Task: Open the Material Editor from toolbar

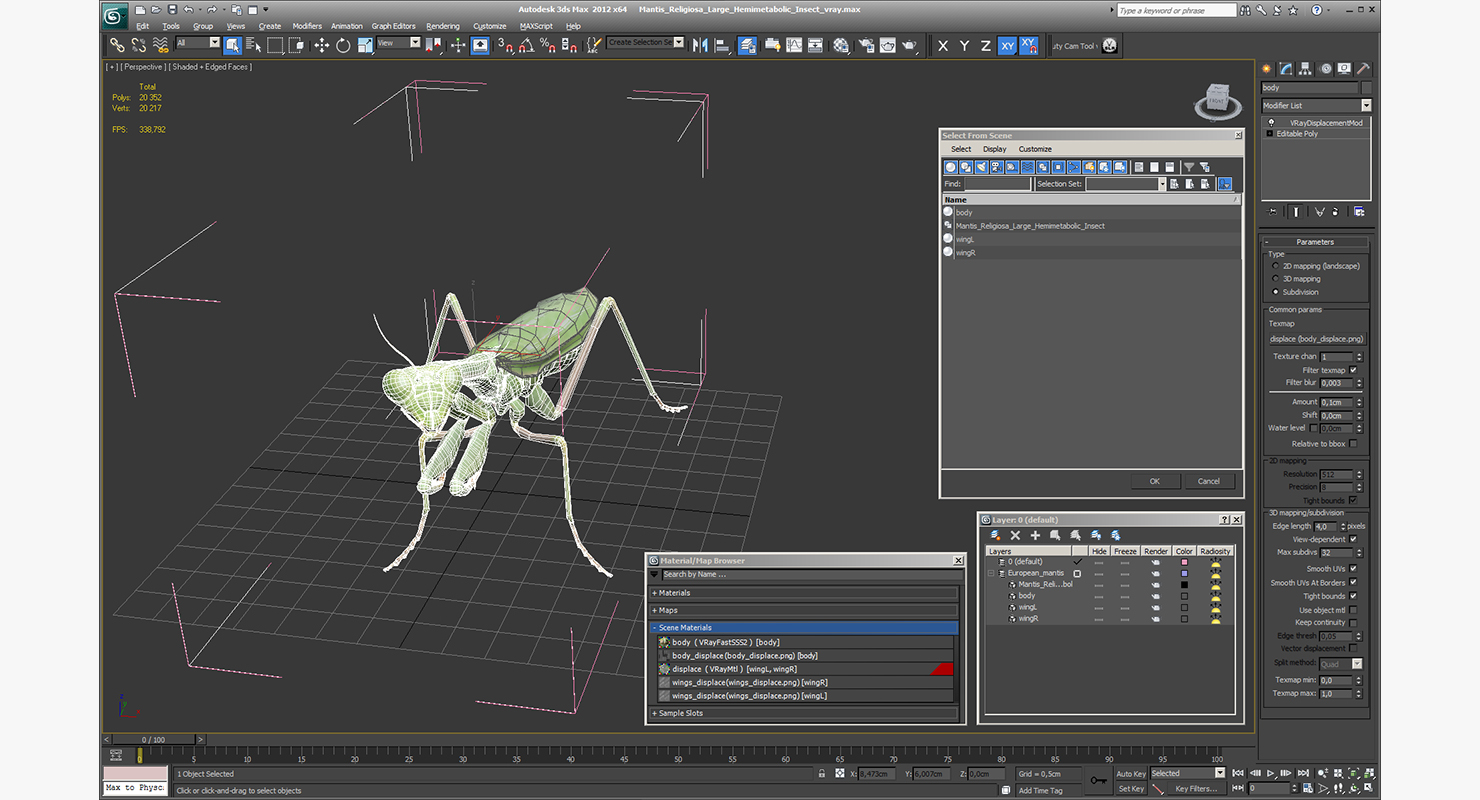Action: pos(841,45)
